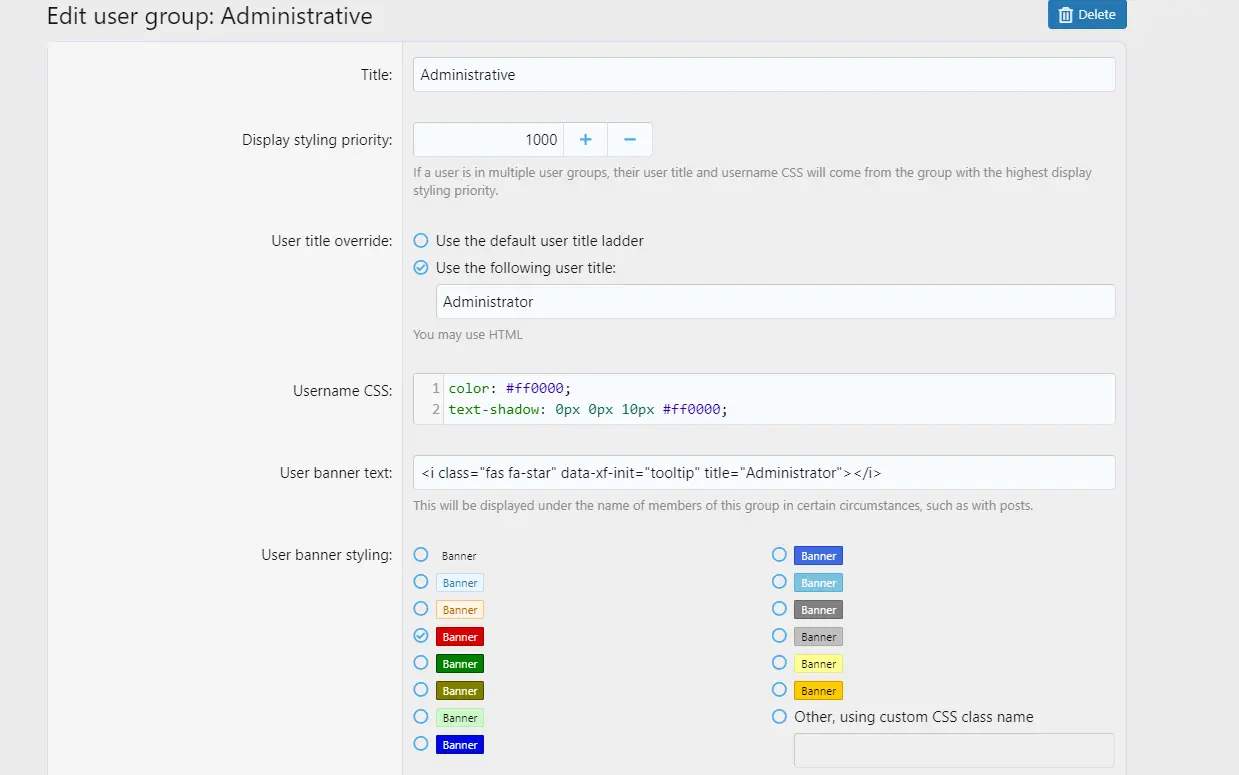The height and width of the screenshot is (775, 1239).
Task: Choose the plain unstyled banner option
Action: click(421, 555)
